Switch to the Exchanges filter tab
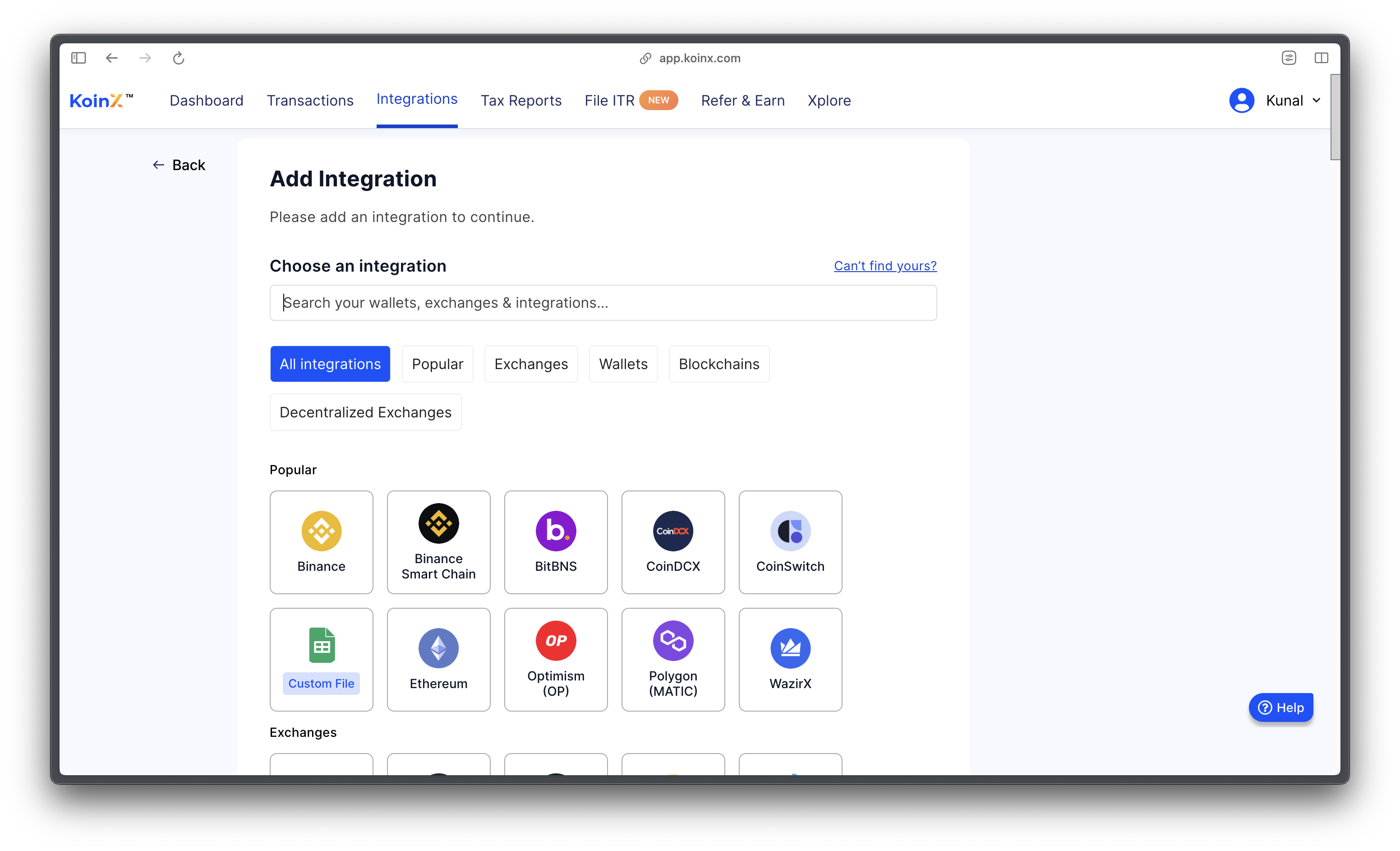The height and width of the screenshot is (851, 1400). point(531,363)
